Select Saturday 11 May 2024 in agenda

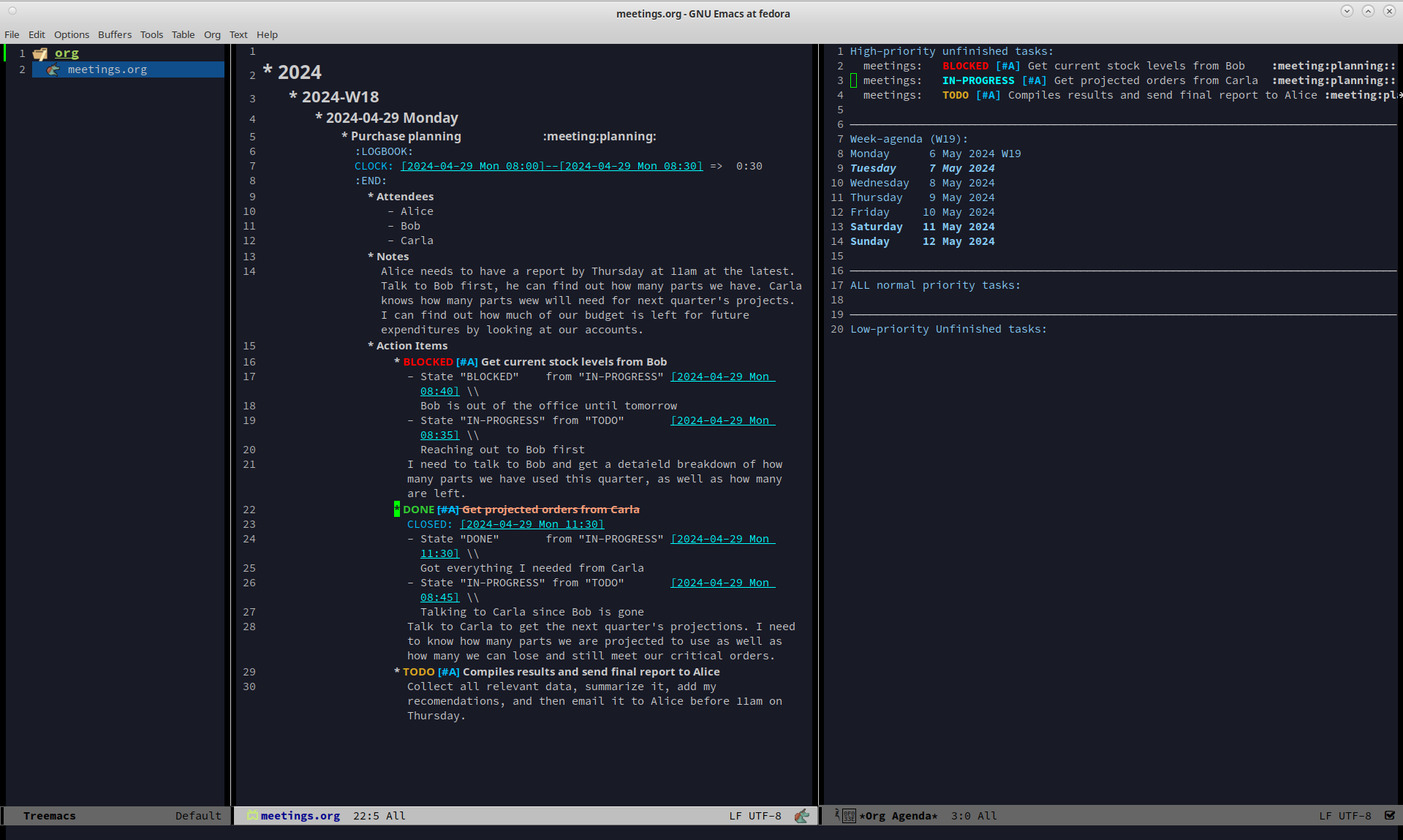coord(922,227)
